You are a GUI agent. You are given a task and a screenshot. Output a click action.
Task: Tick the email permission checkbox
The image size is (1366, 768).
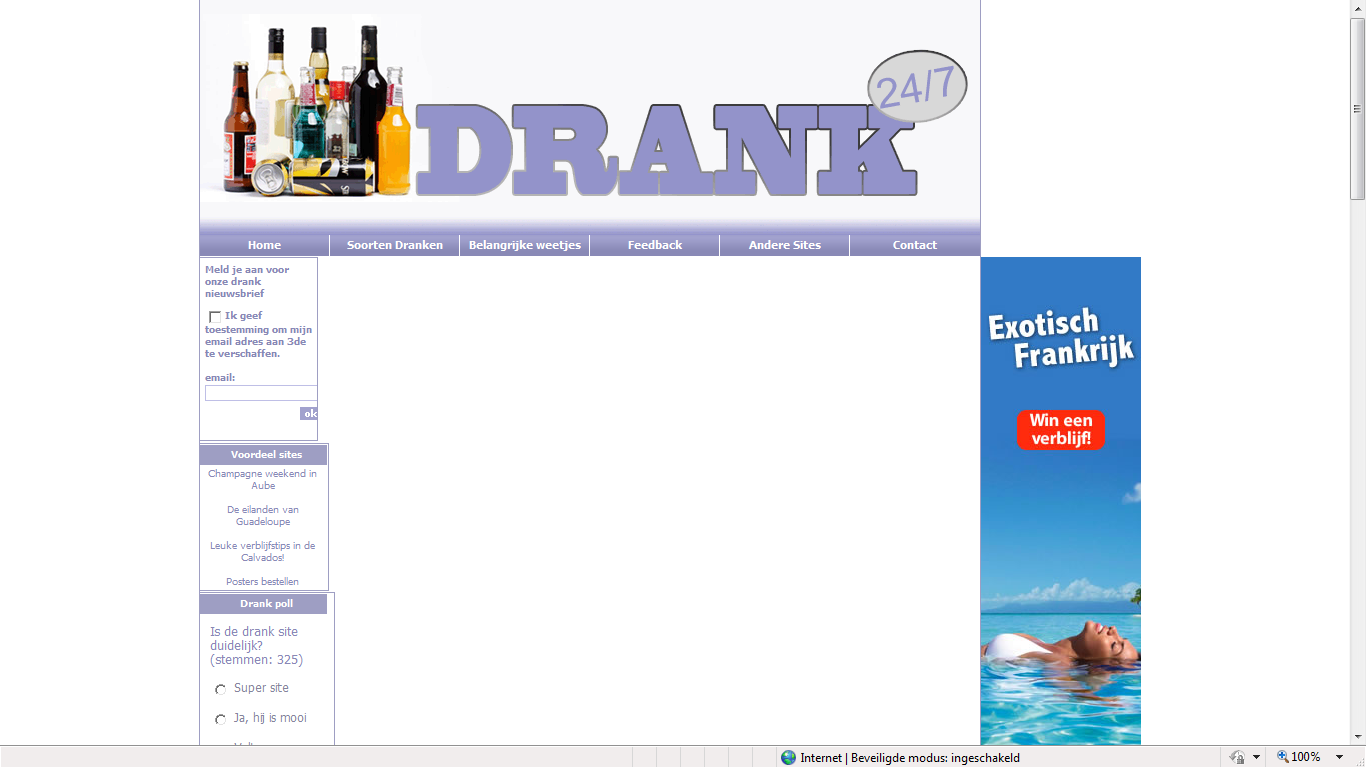click(x=215, y=317)
